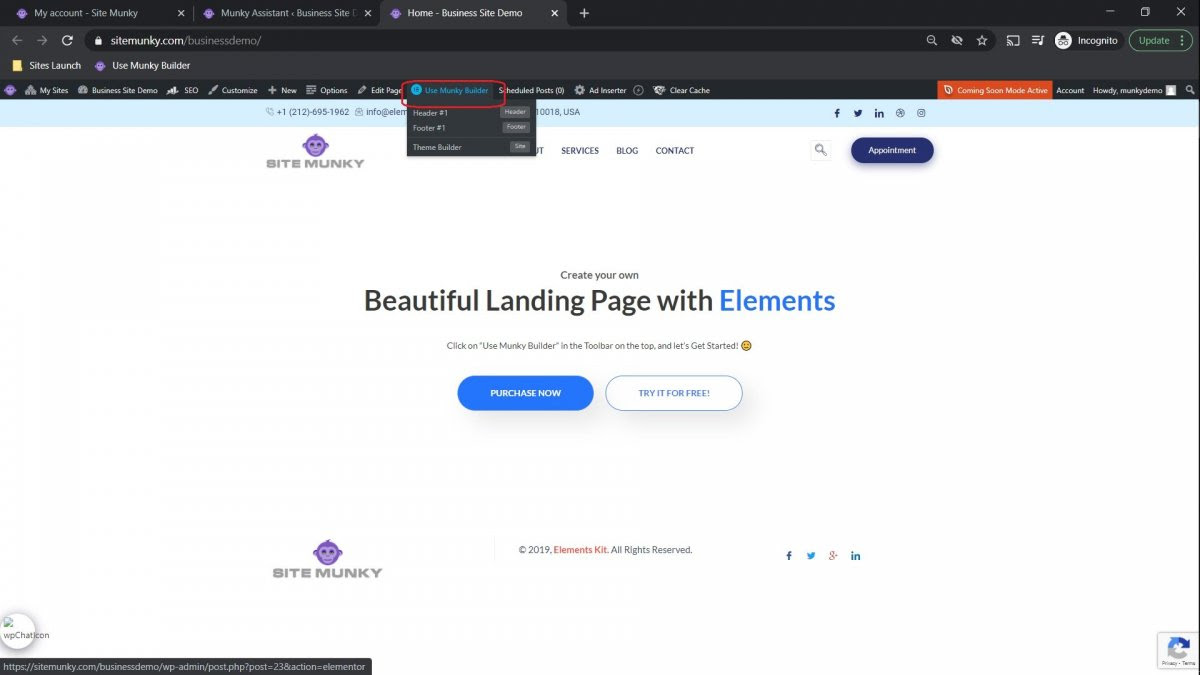Viewport: 1200px width, 675px height.
Task: Click the crossed-out eye icon in the address bar
Action: (x=957, y=41)
